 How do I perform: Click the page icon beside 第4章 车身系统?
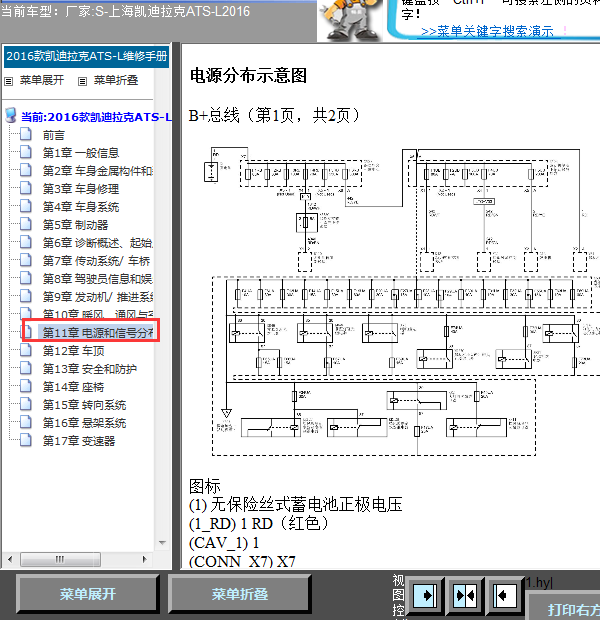(x=26, y=206)
